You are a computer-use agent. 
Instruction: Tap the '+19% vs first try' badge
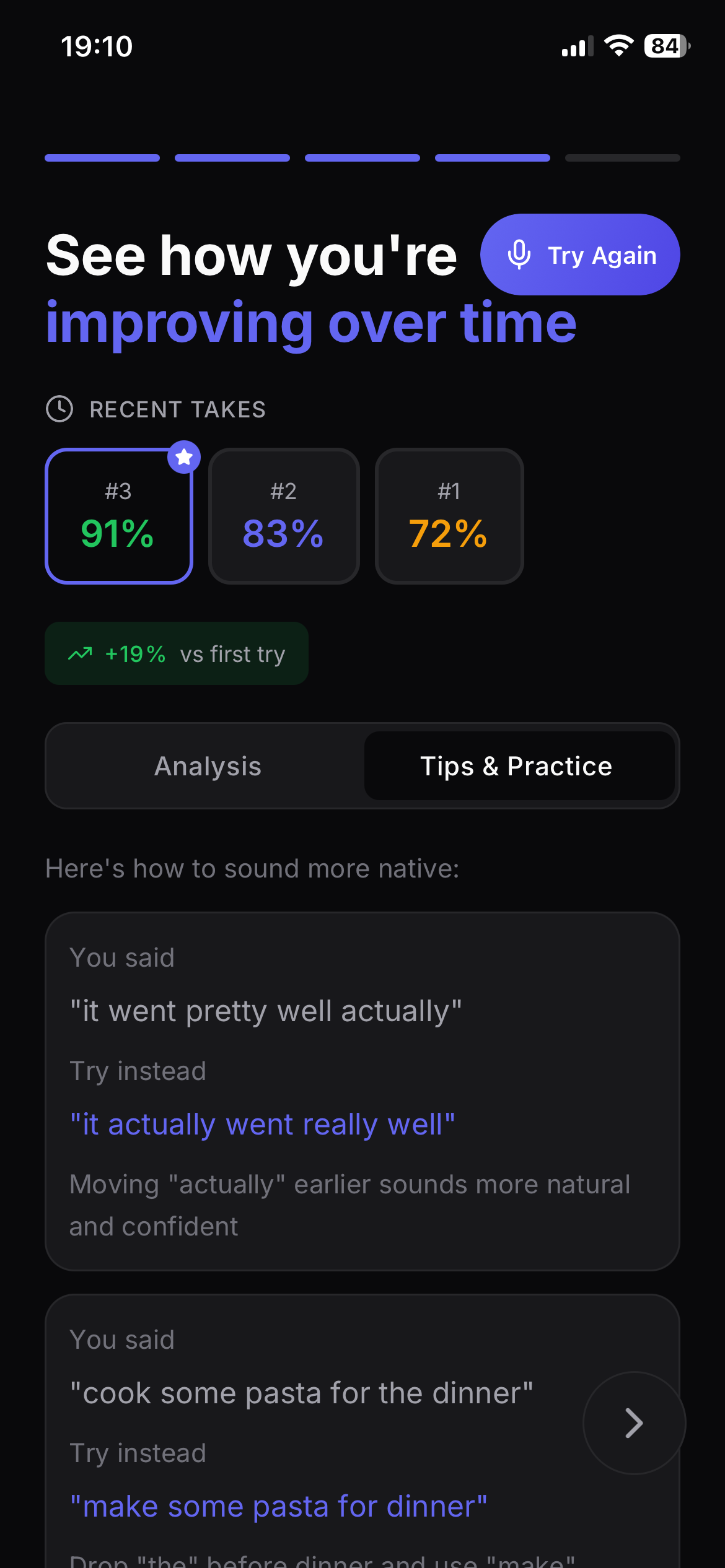[x=177, y=653]
